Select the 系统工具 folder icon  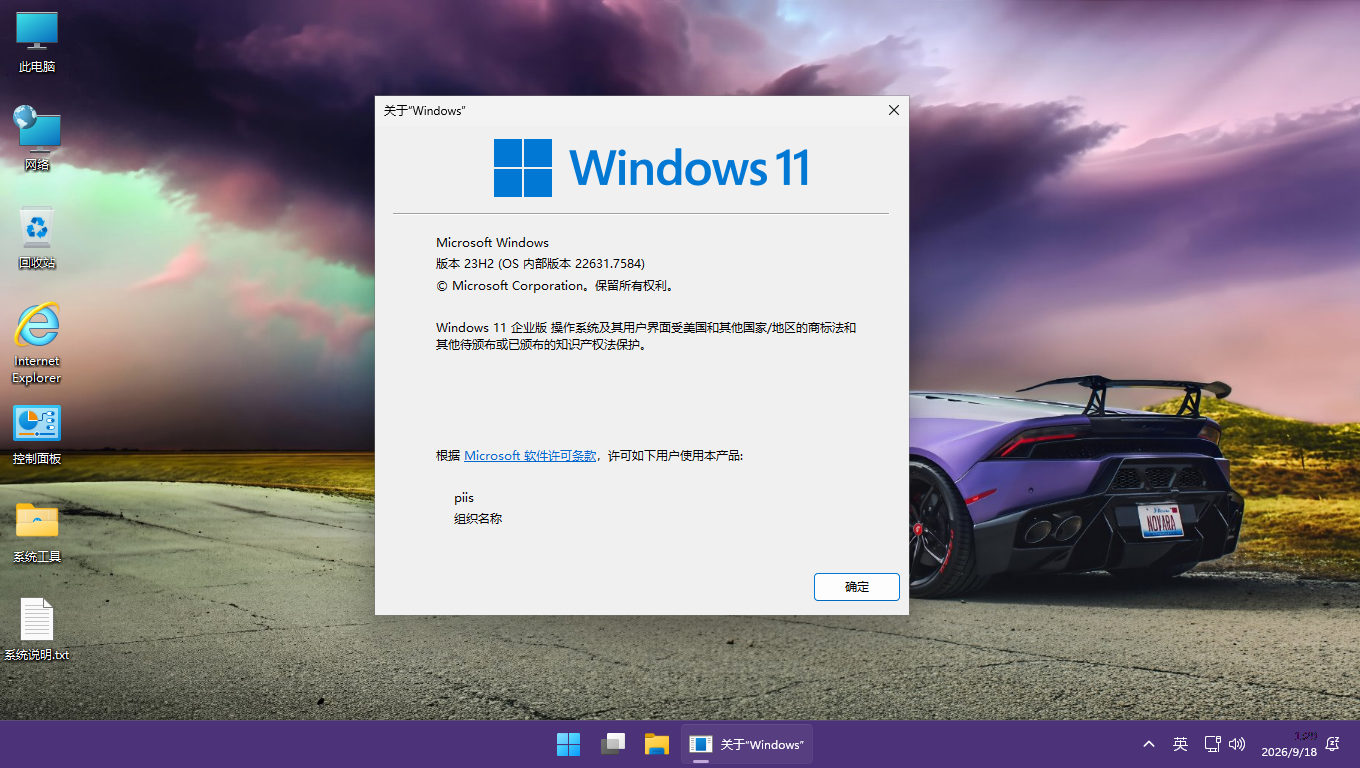[37, 532]
